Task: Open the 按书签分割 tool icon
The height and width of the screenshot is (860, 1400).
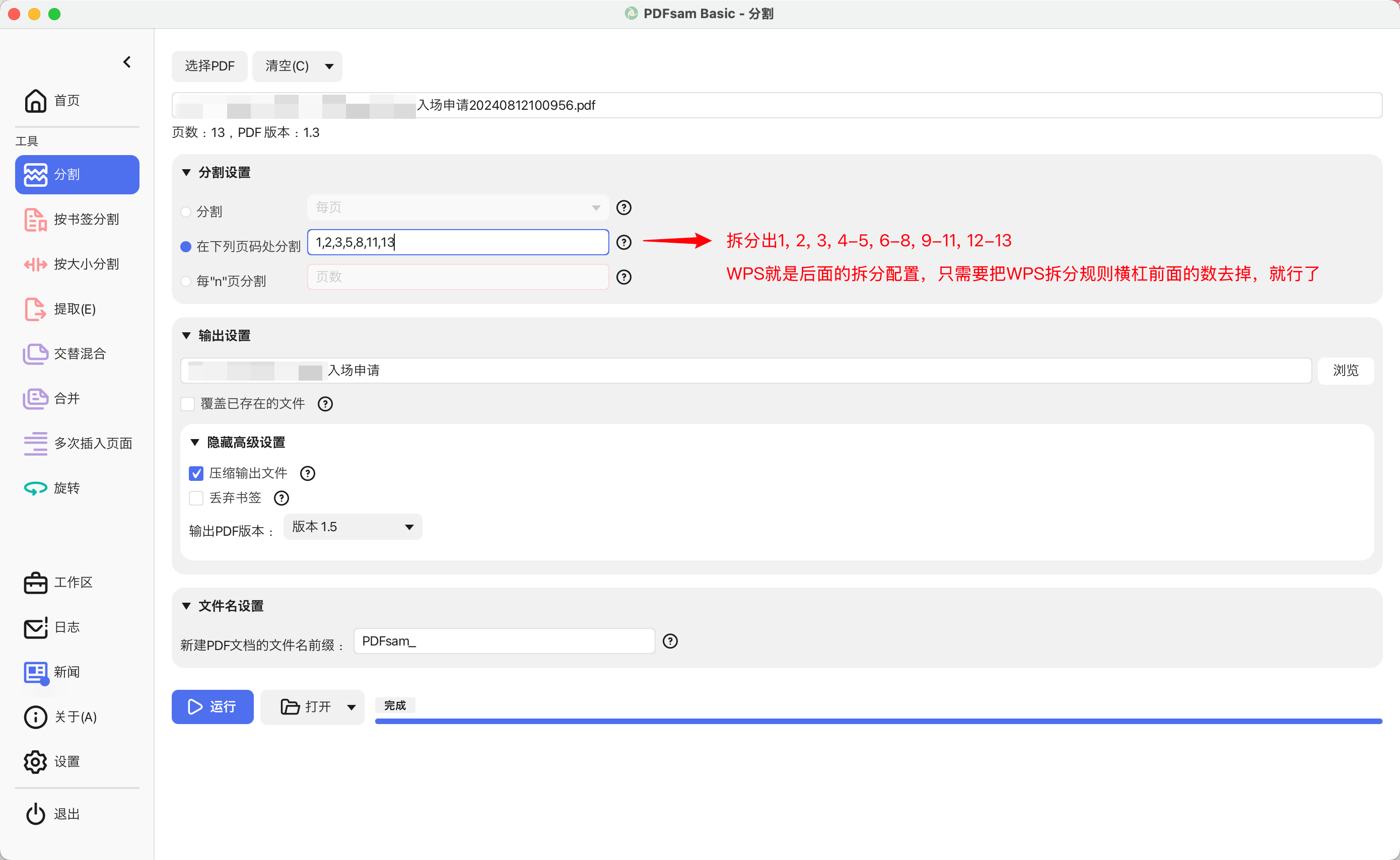Action: 35,220
